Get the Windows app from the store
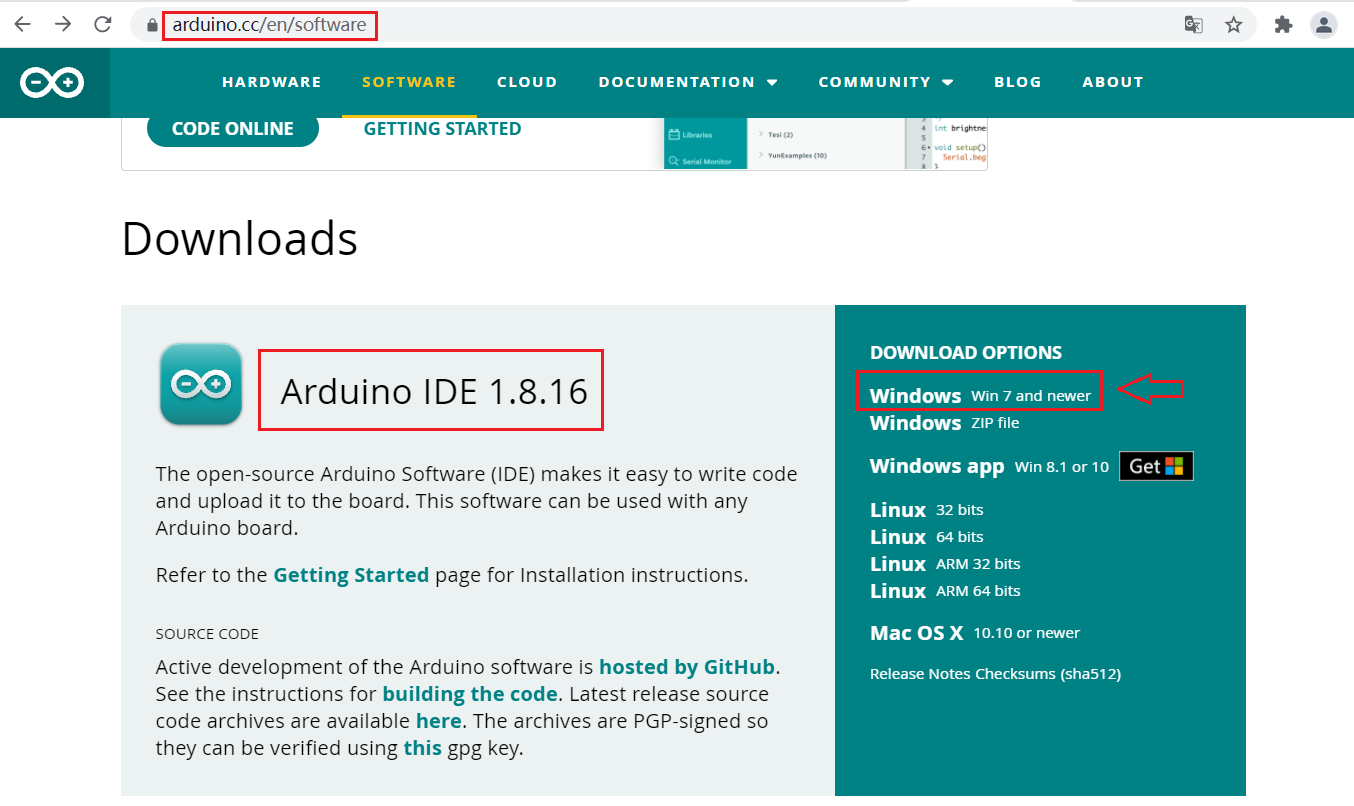This screenshot has height=806, width=1354. pos(1156,466)
